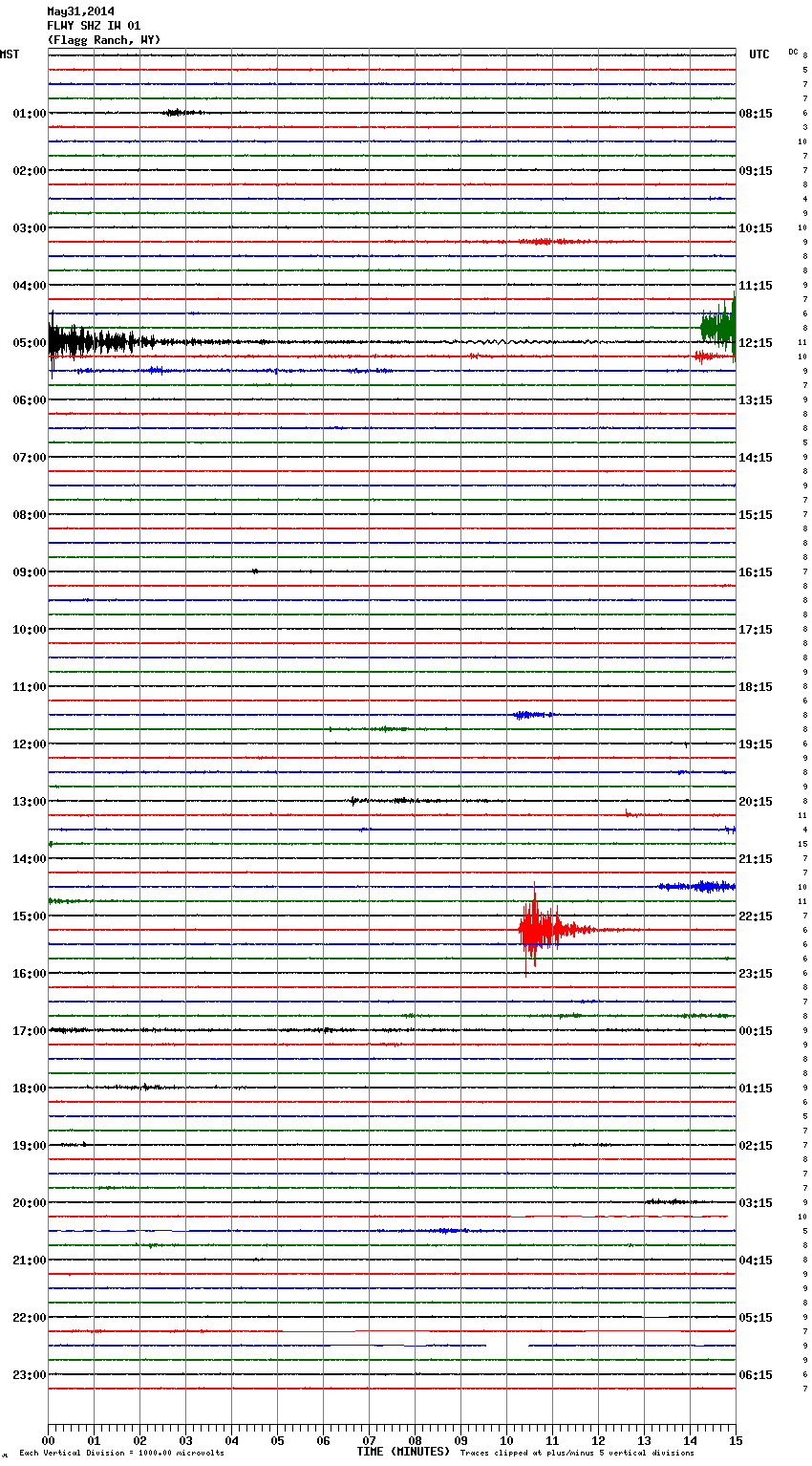
Task: Click the Traces clipped footer note
Action: click(x=577, y=1454)
